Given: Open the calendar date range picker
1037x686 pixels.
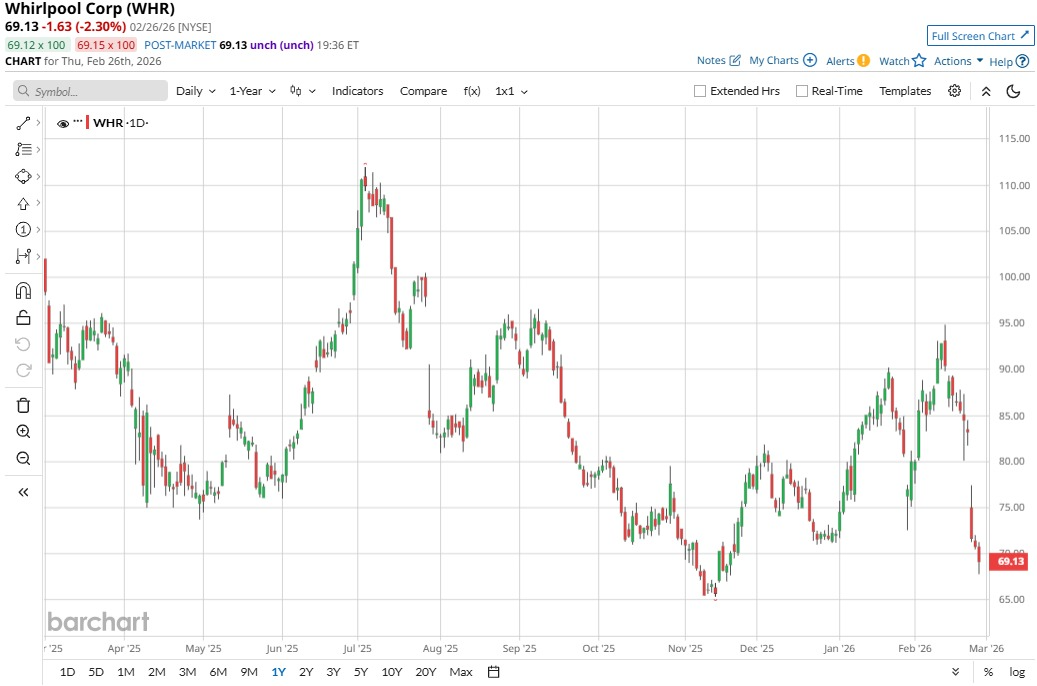Looking at the screenshot, I should (493, 672).
